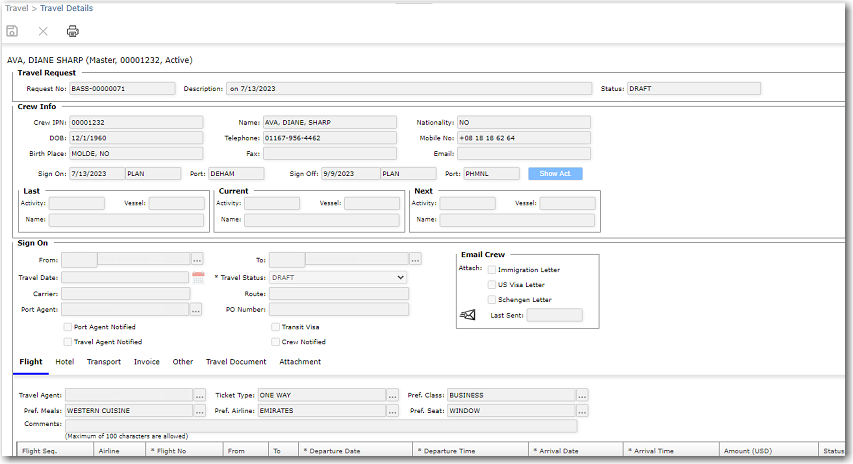The image size is (853, 464).
Task: Open lookup for Pref. Airline EMIRATES
Action: click(392, 411)
